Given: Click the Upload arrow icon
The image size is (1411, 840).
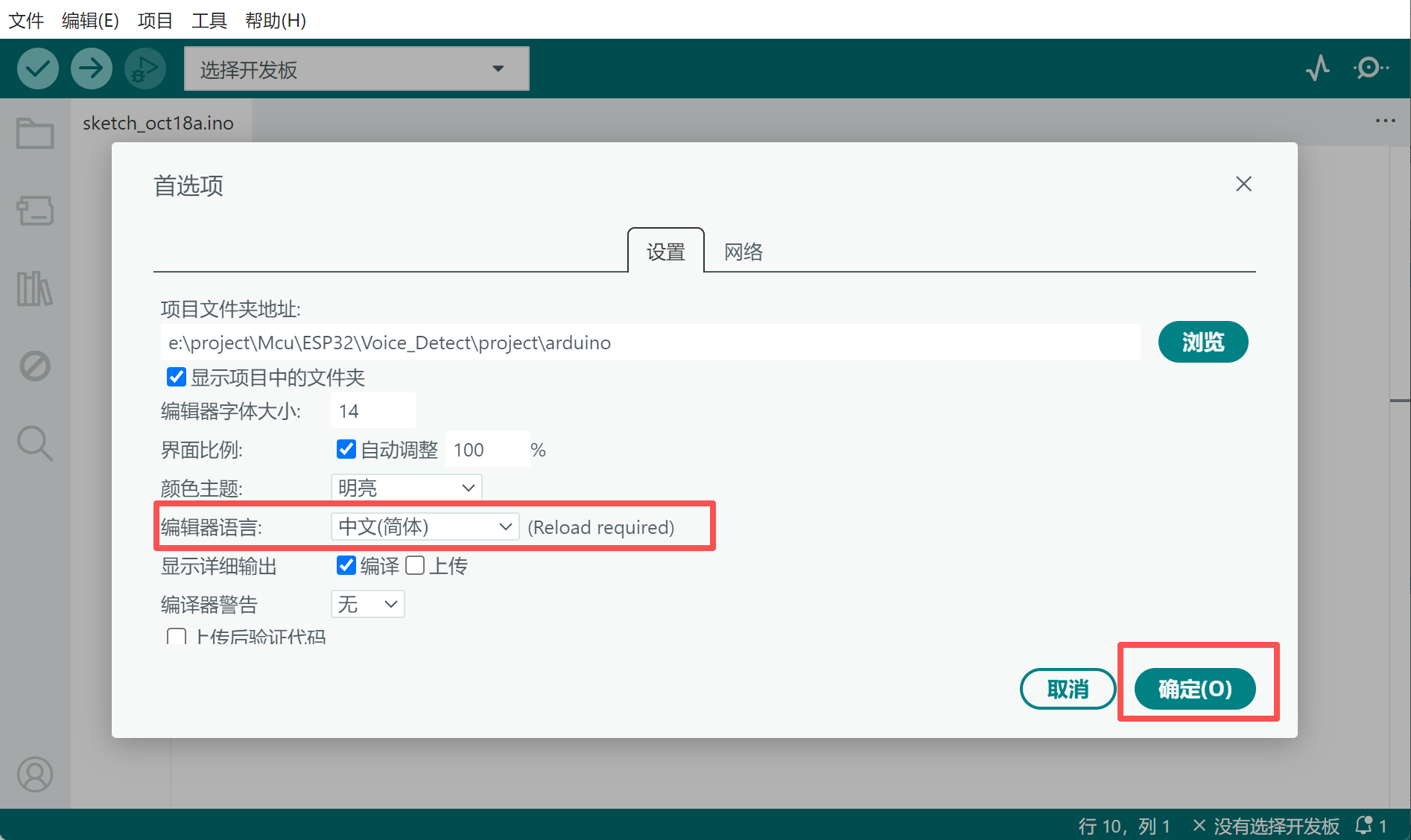Looking at the screenshot, I should [91, 68].
